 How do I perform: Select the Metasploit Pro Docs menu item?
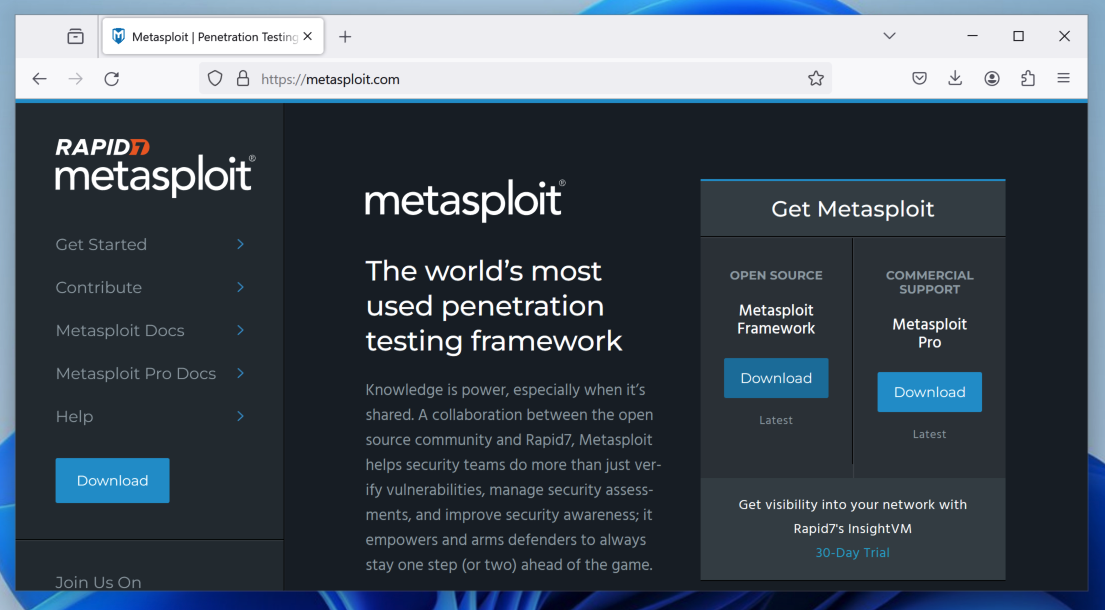pos(136,373)
